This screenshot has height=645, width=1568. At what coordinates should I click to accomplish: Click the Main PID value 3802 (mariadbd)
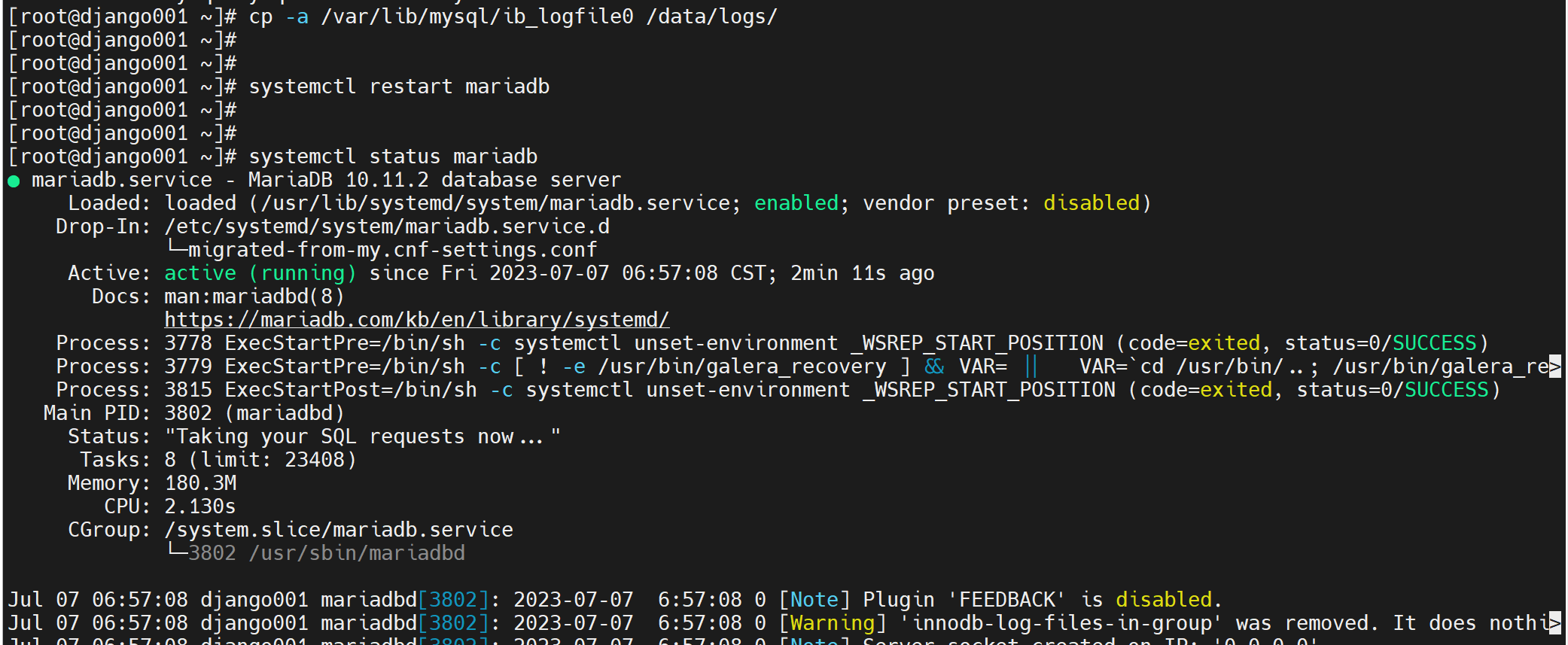point(254,413)
